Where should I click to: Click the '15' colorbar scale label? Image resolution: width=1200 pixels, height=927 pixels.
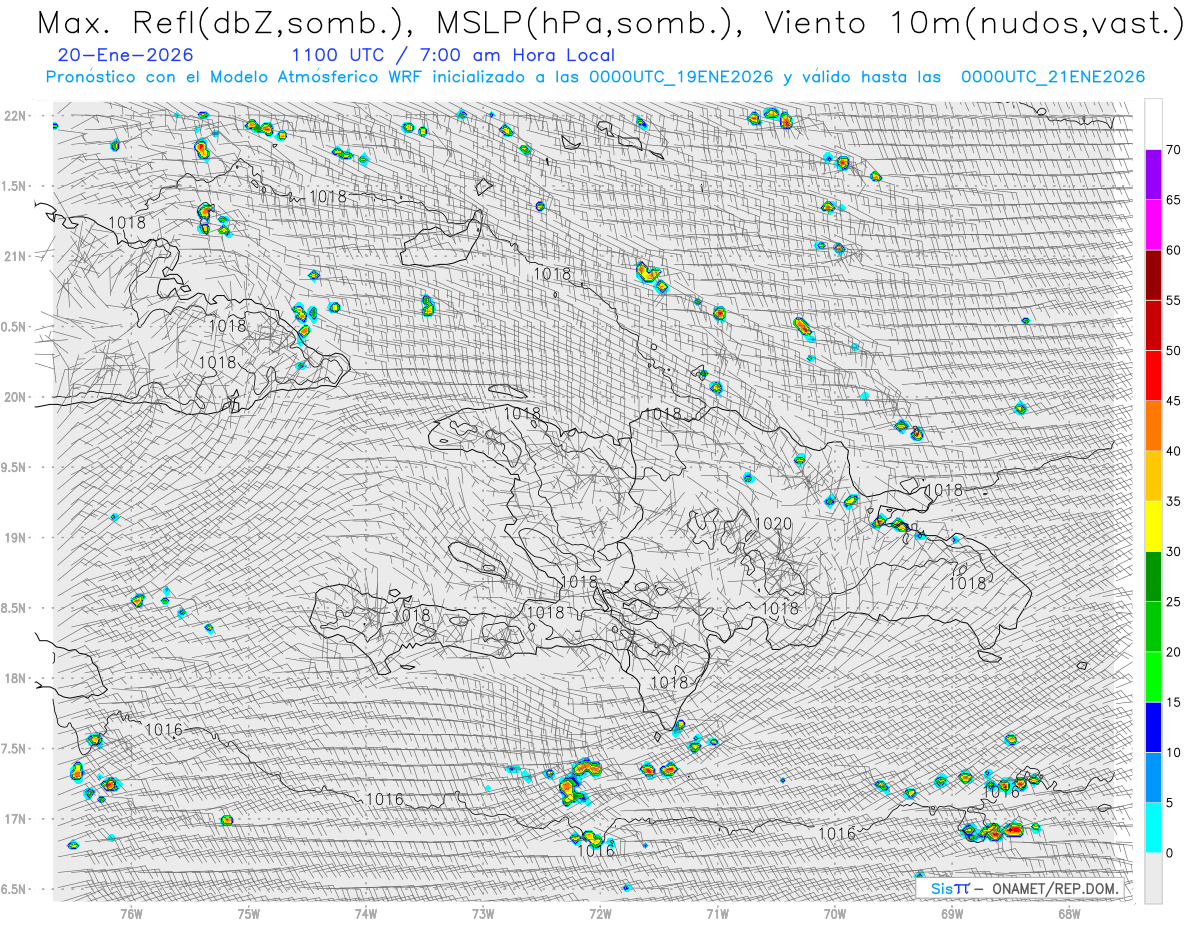pos(1174,702)
